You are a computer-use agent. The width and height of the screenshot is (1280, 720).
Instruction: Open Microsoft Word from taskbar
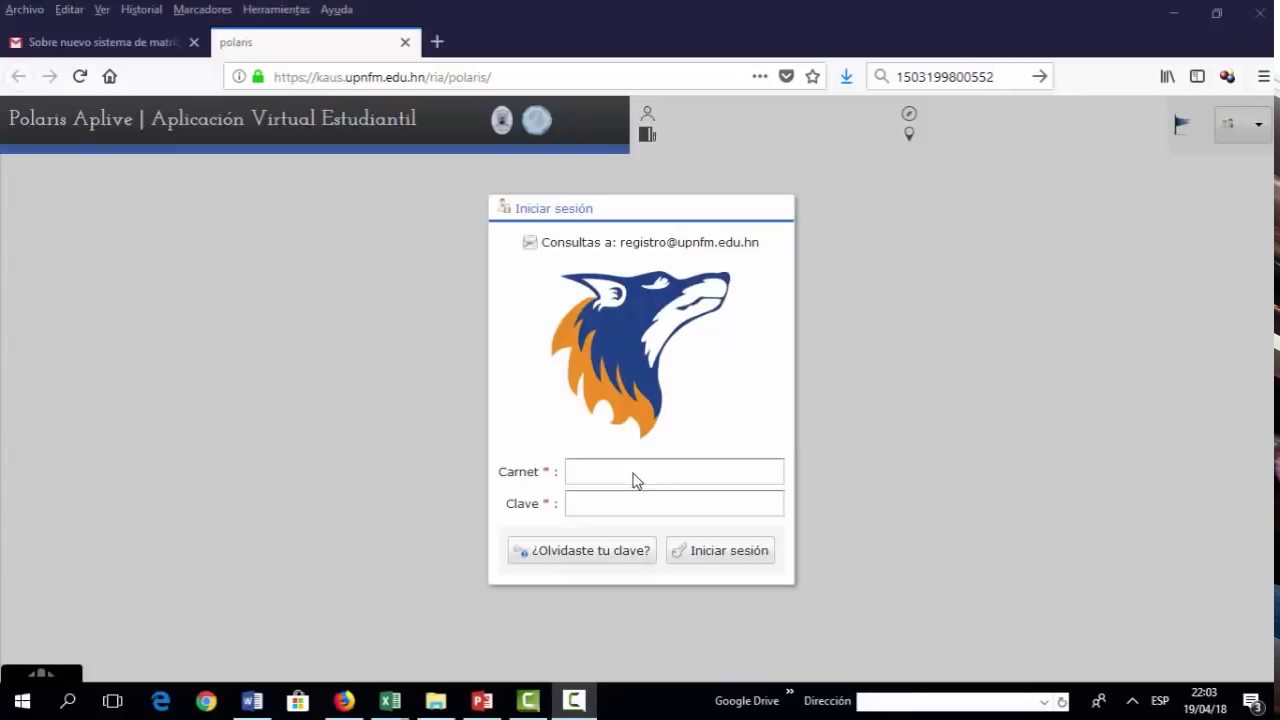click(252, 701)
